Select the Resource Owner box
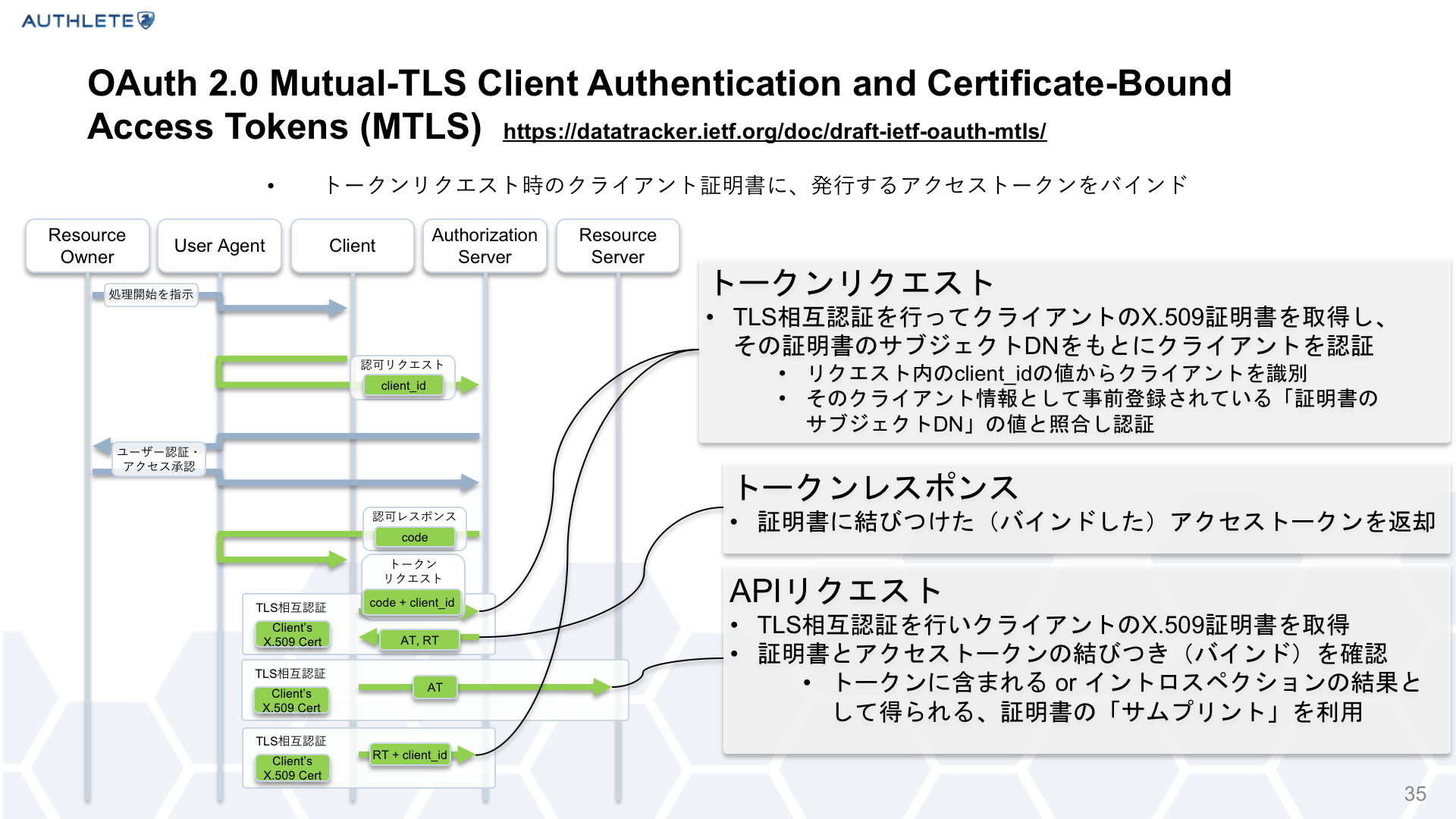 click(87, 246)
